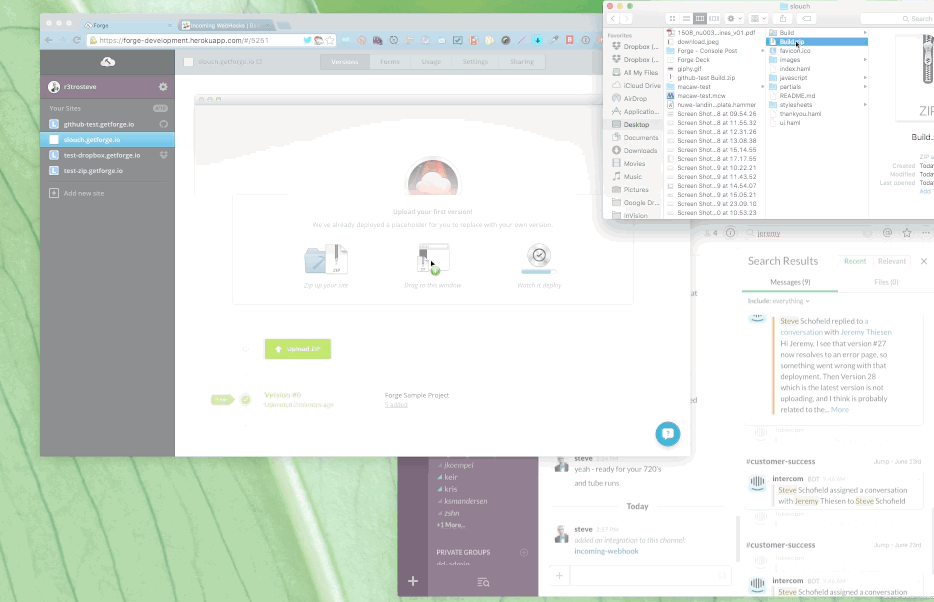The height and width of the screenshot is (602, 934).
Task: Close the Slack Search Results panel
Action: 924,261
